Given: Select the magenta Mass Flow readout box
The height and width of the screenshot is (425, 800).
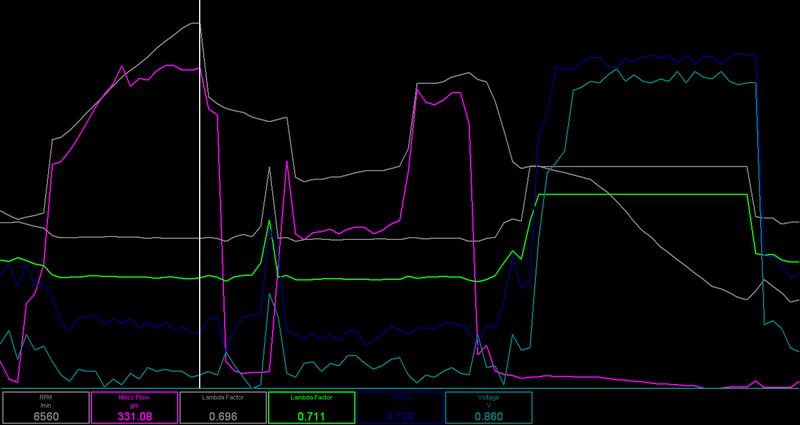Looking at the screenshot, I should tap(133, 406).
